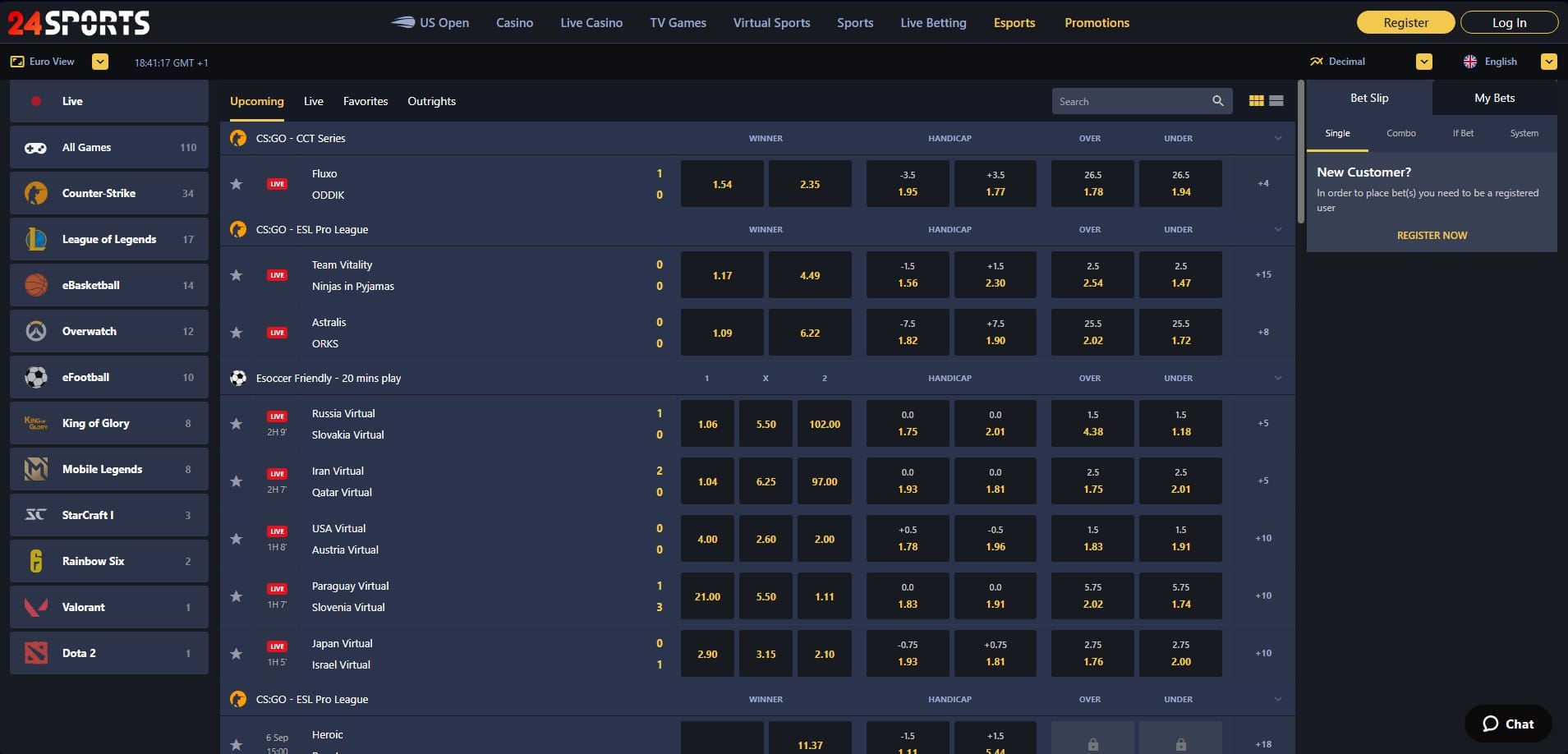Star Russia Virtual vs Slovakia Virtual
This screenshot has width=1568, height=754.
click(x=237, y=424)
